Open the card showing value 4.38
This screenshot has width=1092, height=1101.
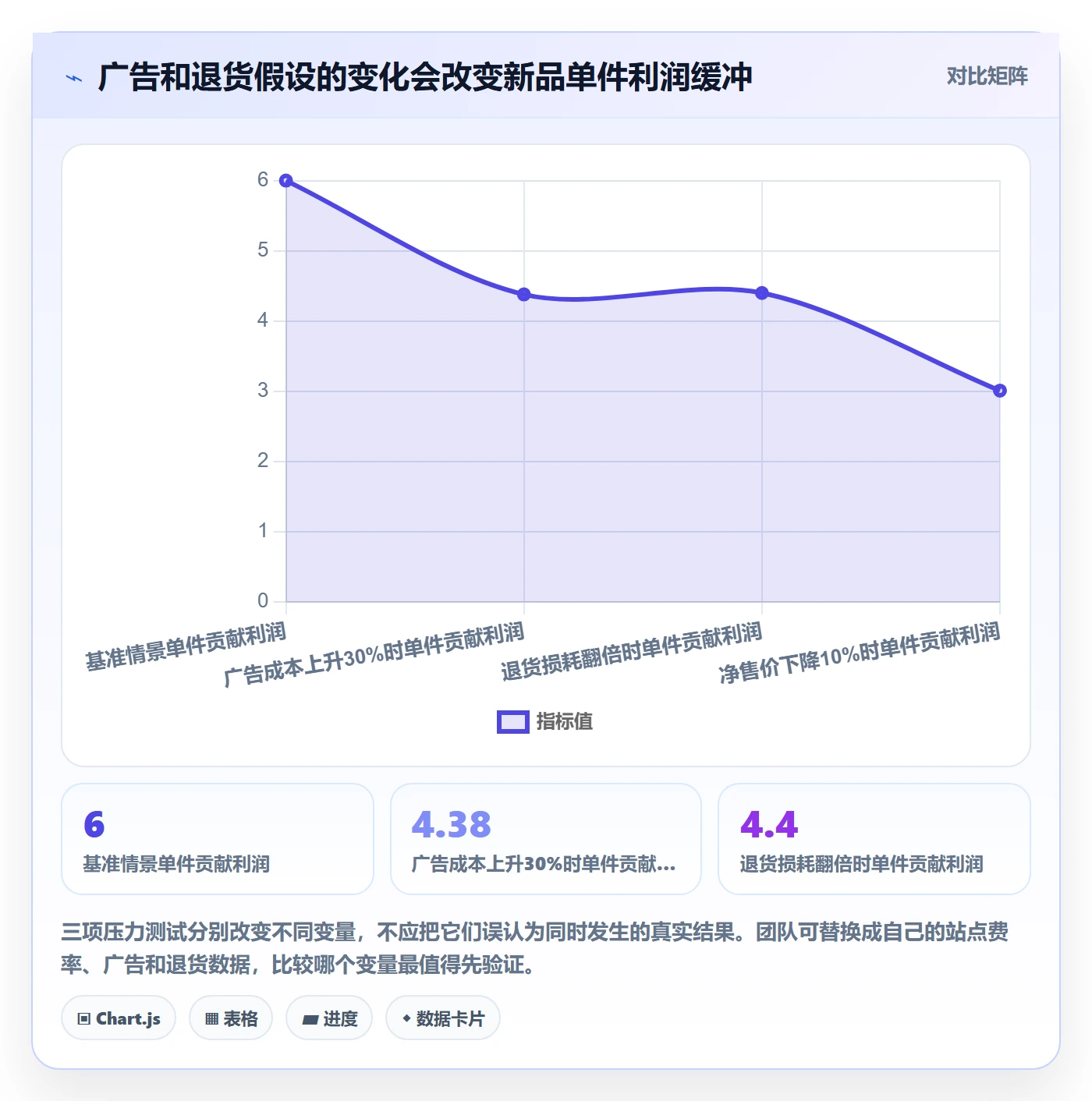tap(546, 839)
